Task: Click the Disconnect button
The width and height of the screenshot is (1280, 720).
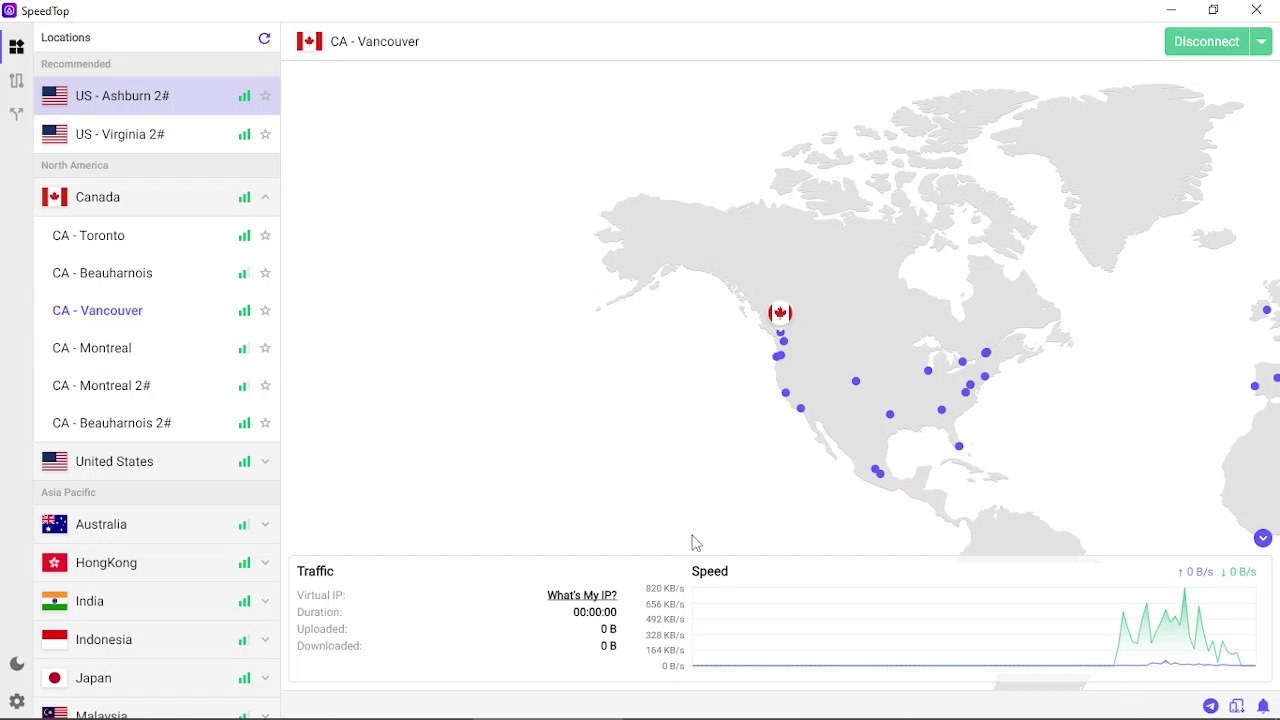Action: [x=1206, y=42]
